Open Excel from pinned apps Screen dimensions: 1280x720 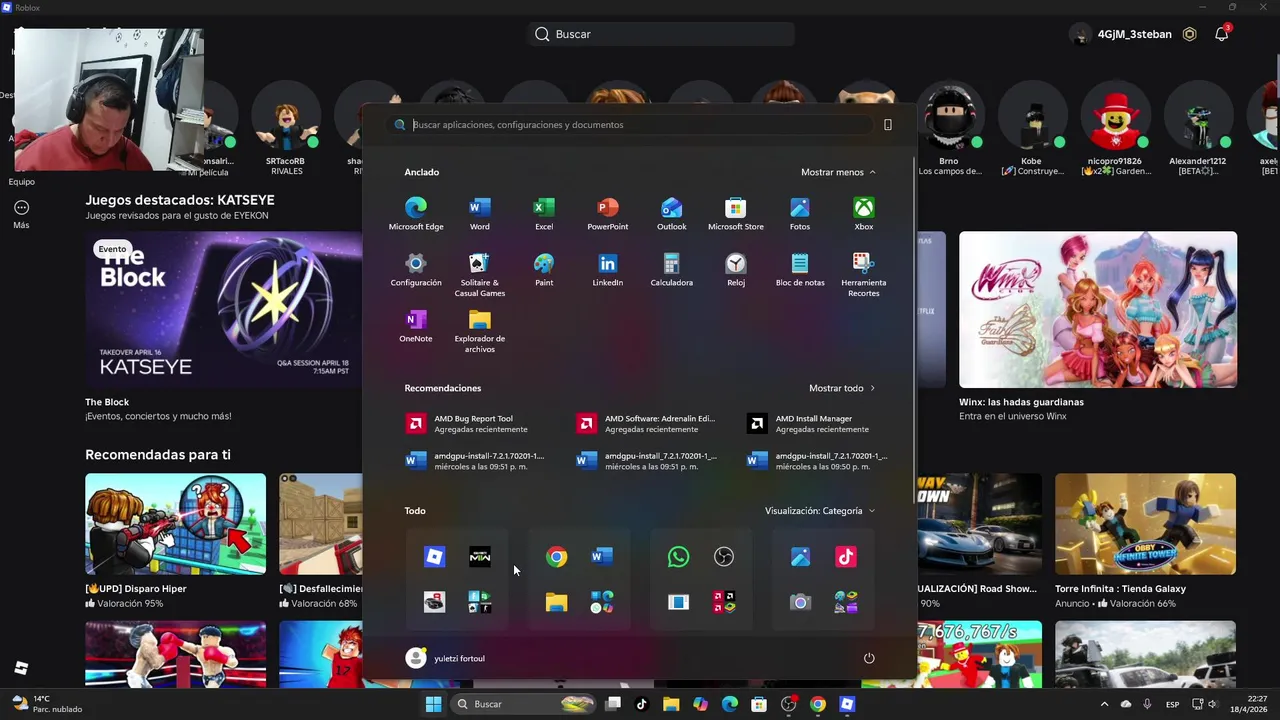[x=544, y=214]
